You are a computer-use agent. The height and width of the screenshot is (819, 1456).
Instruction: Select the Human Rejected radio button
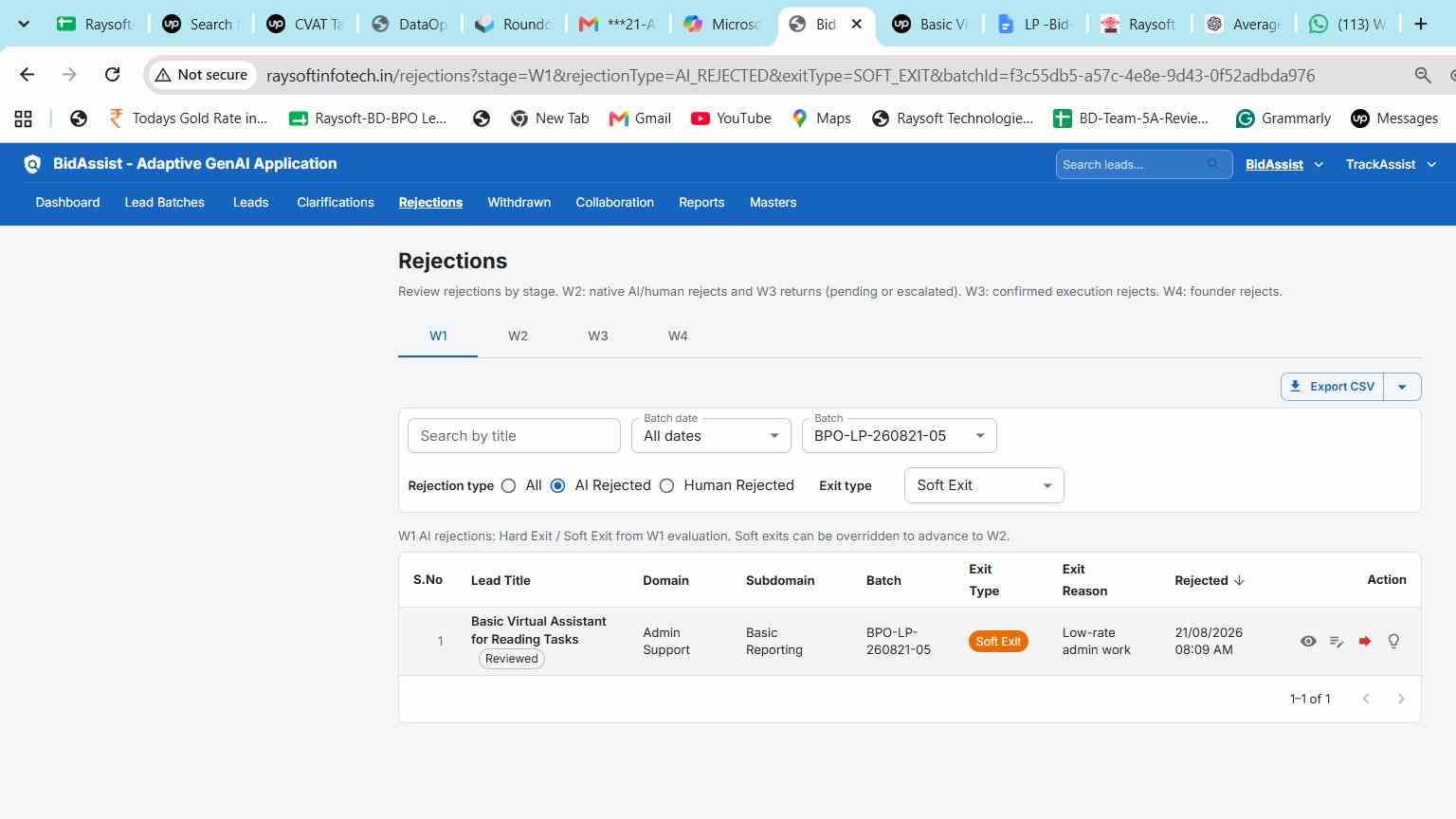tap(667, 485)
